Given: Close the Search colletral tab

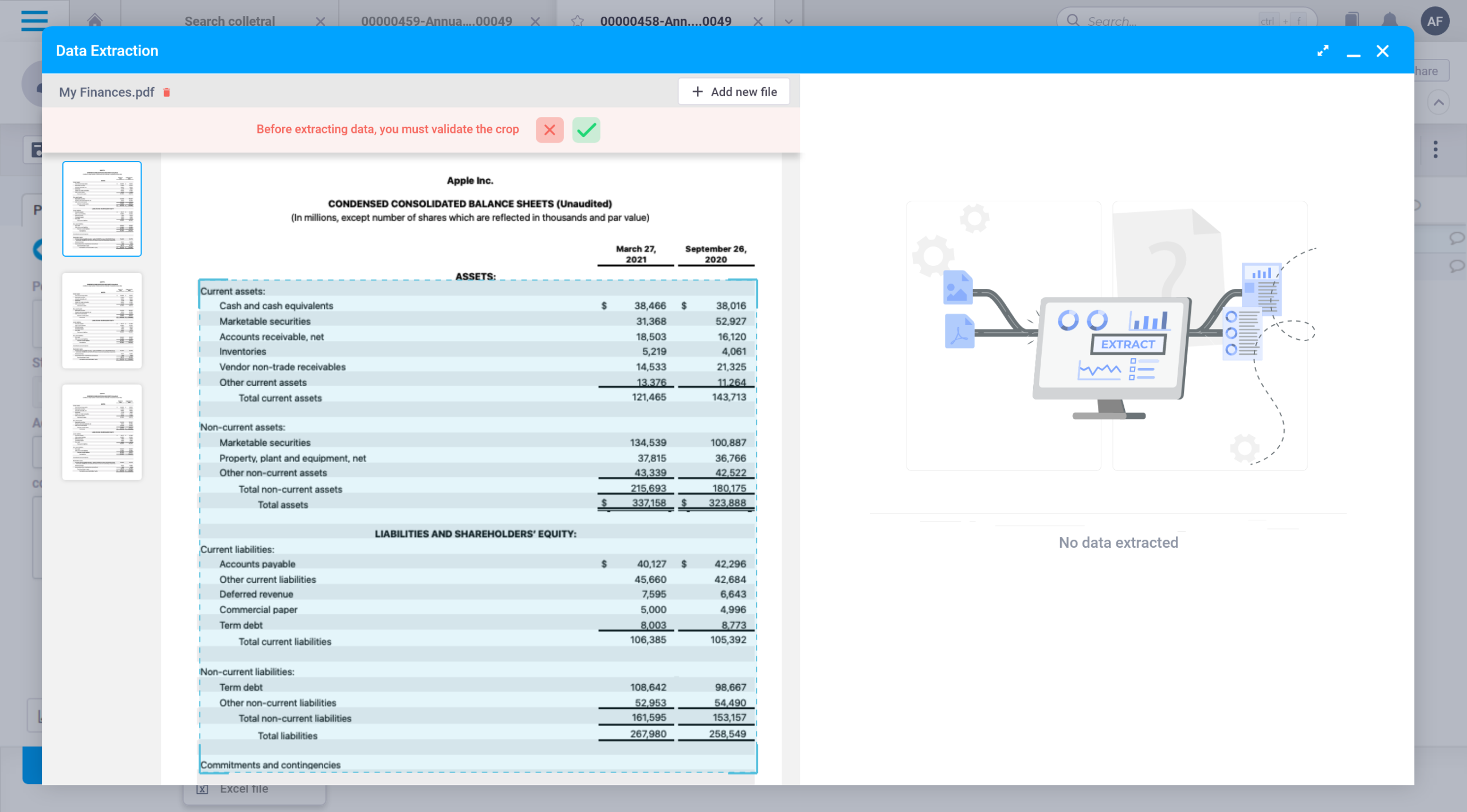Looking at the screenshot, I should coord(320,21).
